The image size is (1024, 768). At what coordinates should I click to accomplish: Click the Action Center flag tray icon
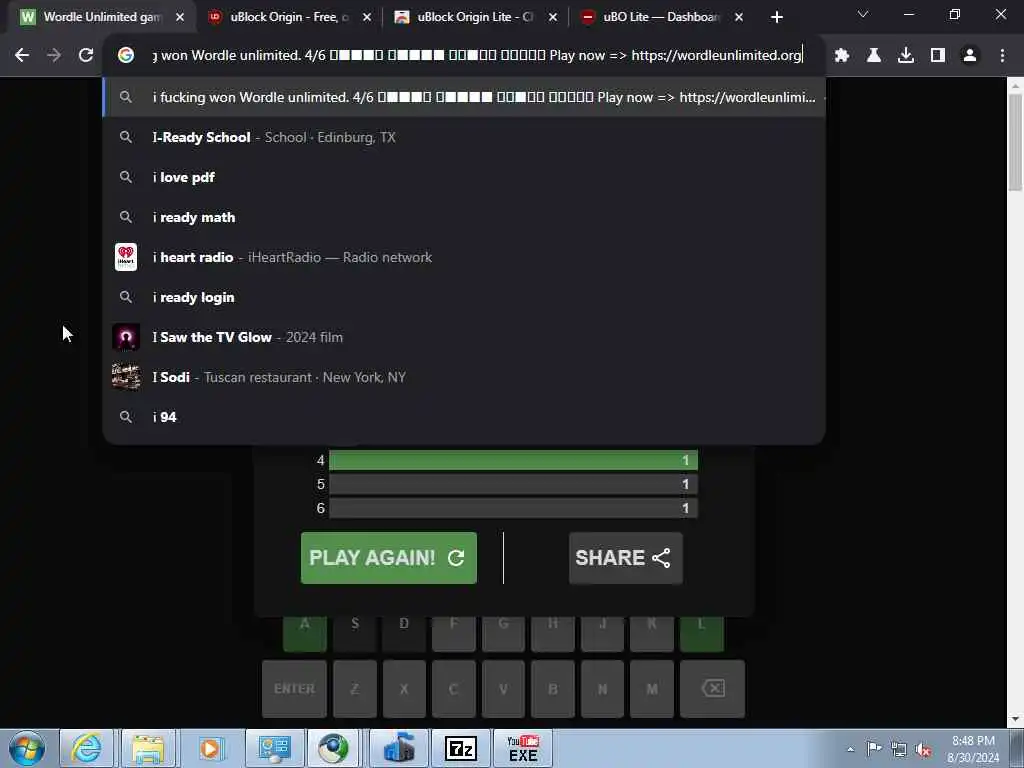(874, 749)
